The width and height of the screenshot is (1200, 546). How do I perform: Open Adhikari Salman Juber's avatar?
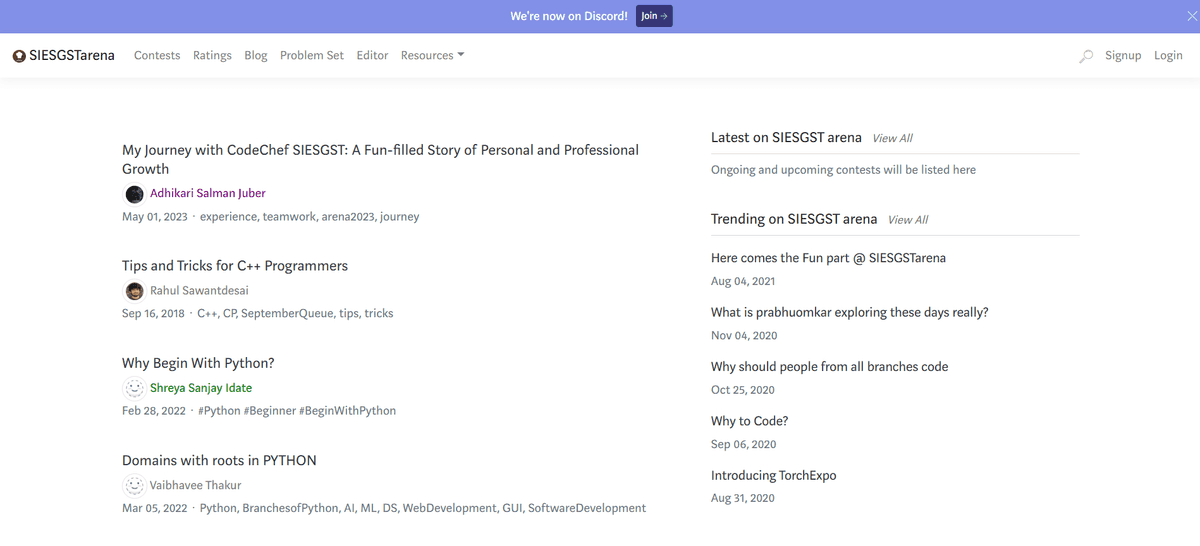(x=134, y=194)
